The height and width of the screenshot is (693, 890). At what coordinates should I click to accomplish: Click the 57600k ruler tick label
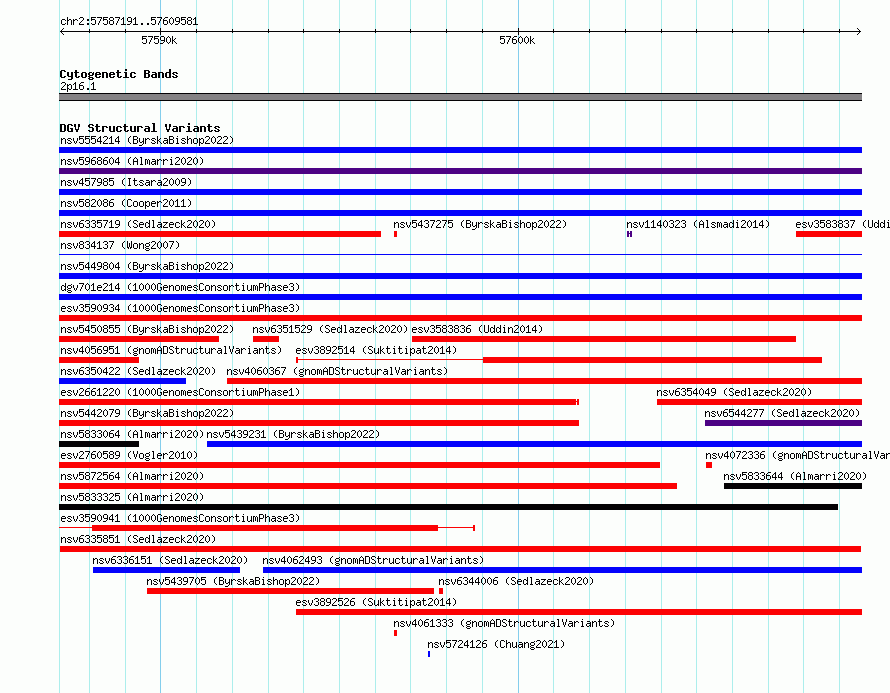[517, 40]
